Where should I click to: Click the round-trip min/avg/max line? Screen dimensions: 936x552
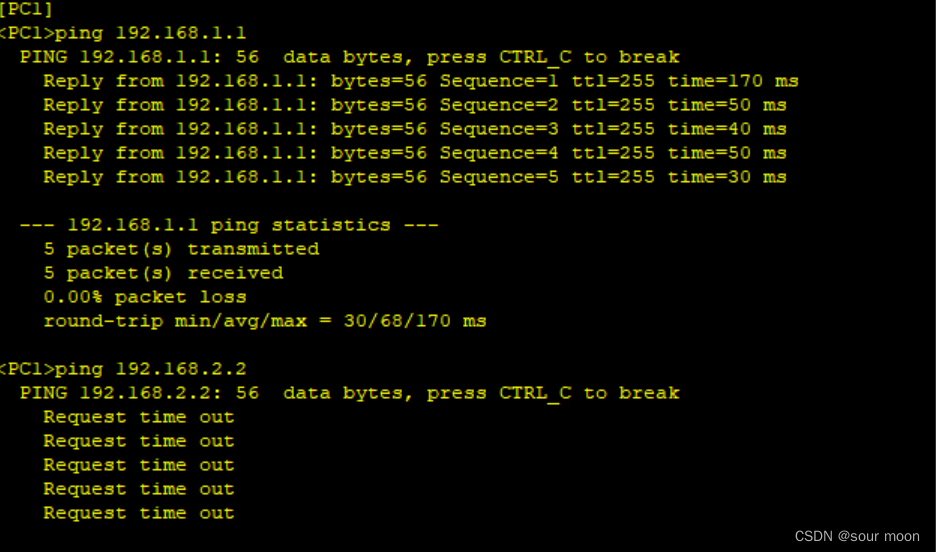[265, 321]
